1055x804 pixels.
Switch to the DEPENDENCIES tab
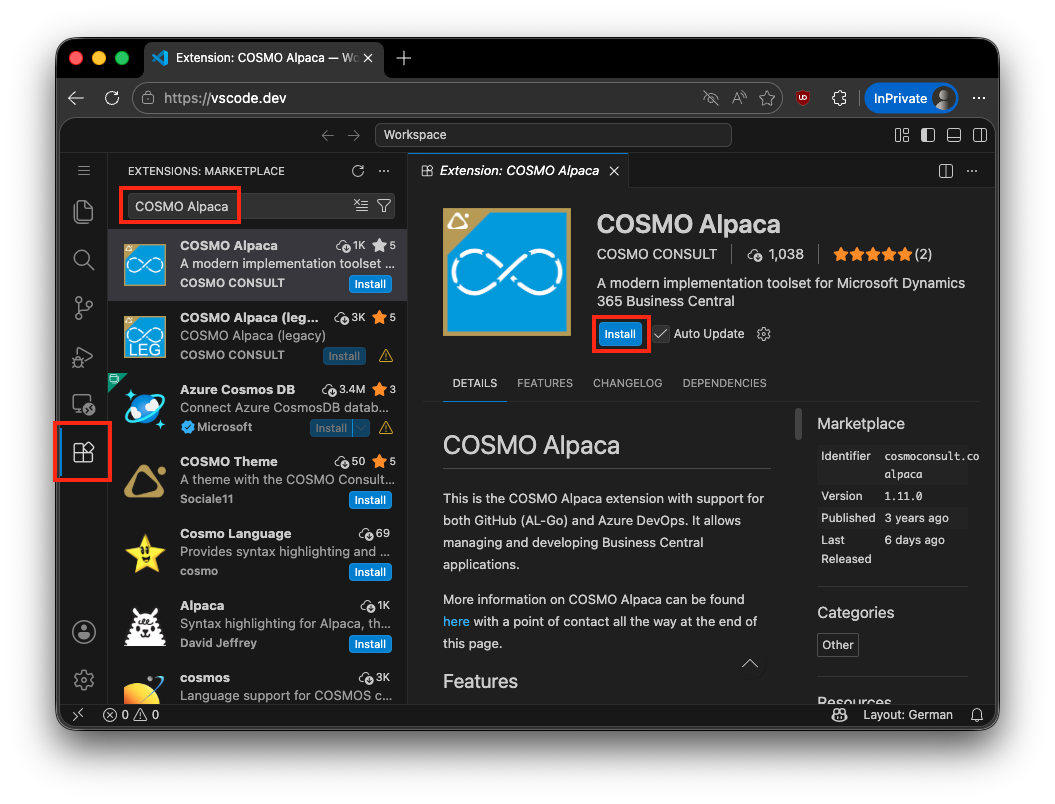(x=725, y=383)
